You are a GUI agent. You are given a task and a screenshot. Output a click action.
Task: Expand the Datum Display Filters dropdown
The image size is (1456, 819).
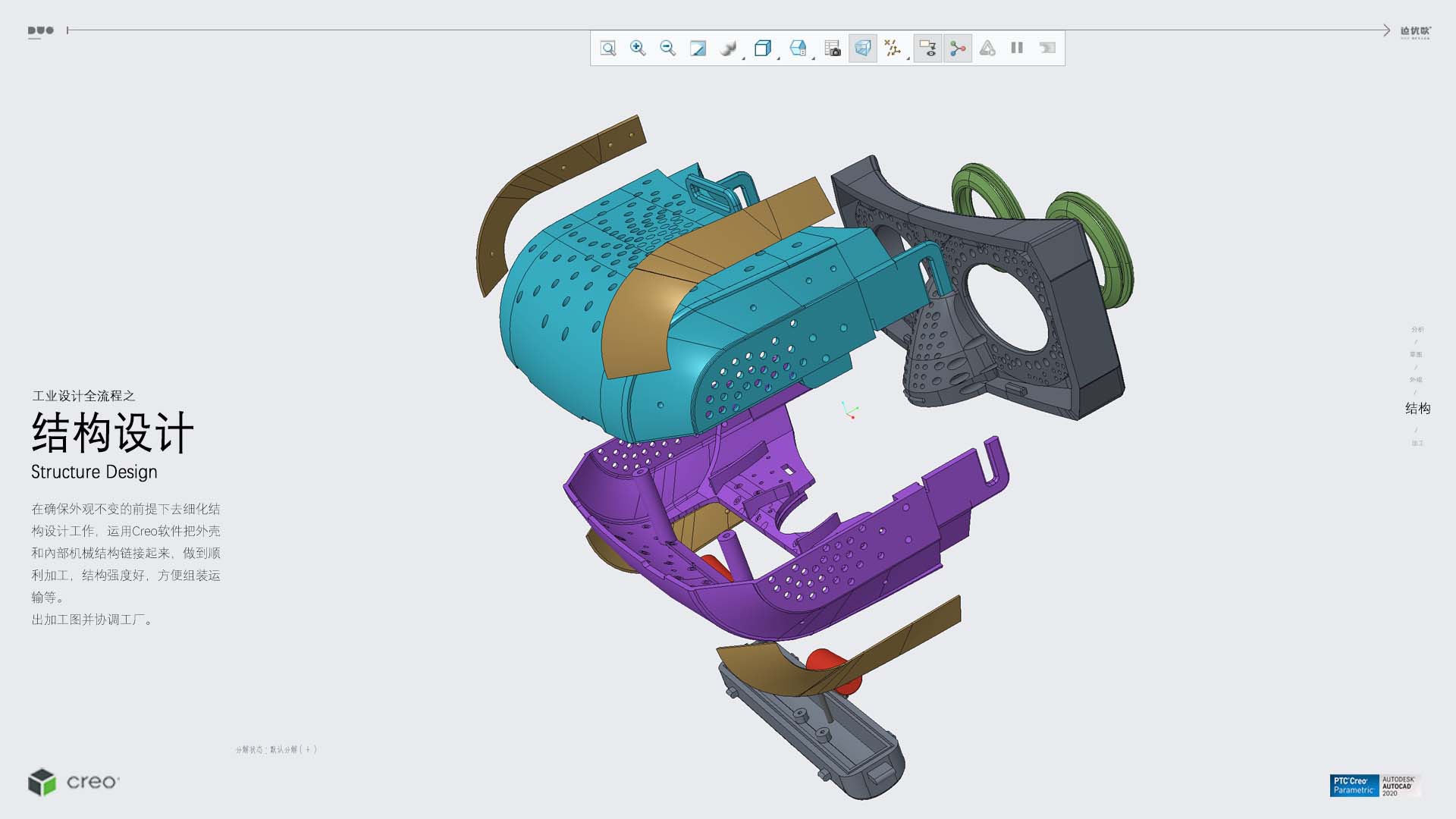(x=908, y=58)
